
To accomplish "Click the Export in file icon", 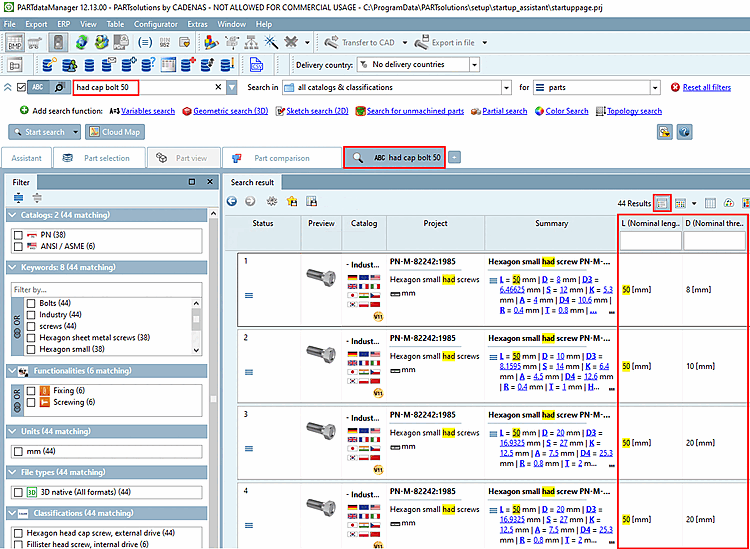I will (421, 43).
